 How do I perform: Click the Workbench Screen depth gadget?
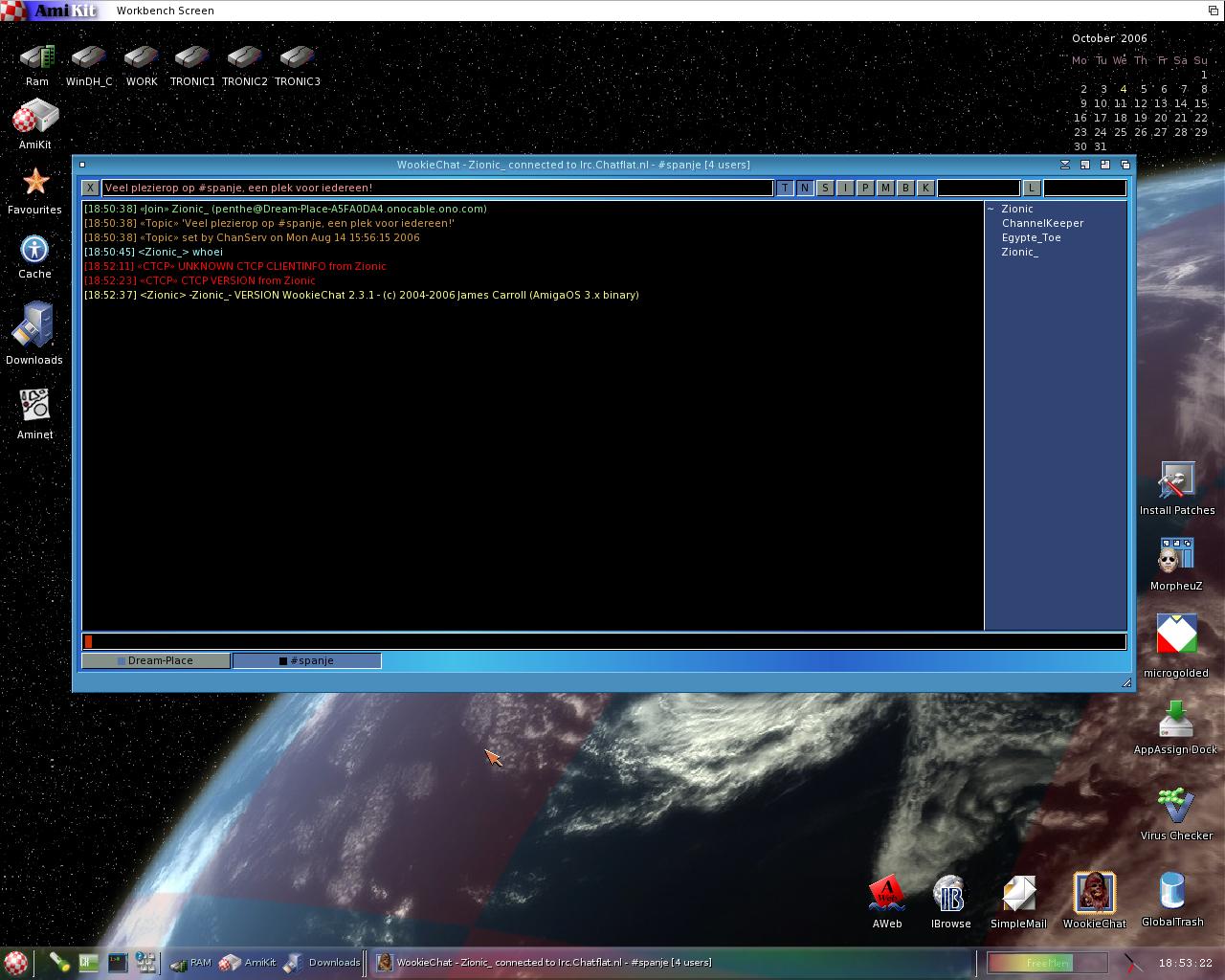(1214, 10)
